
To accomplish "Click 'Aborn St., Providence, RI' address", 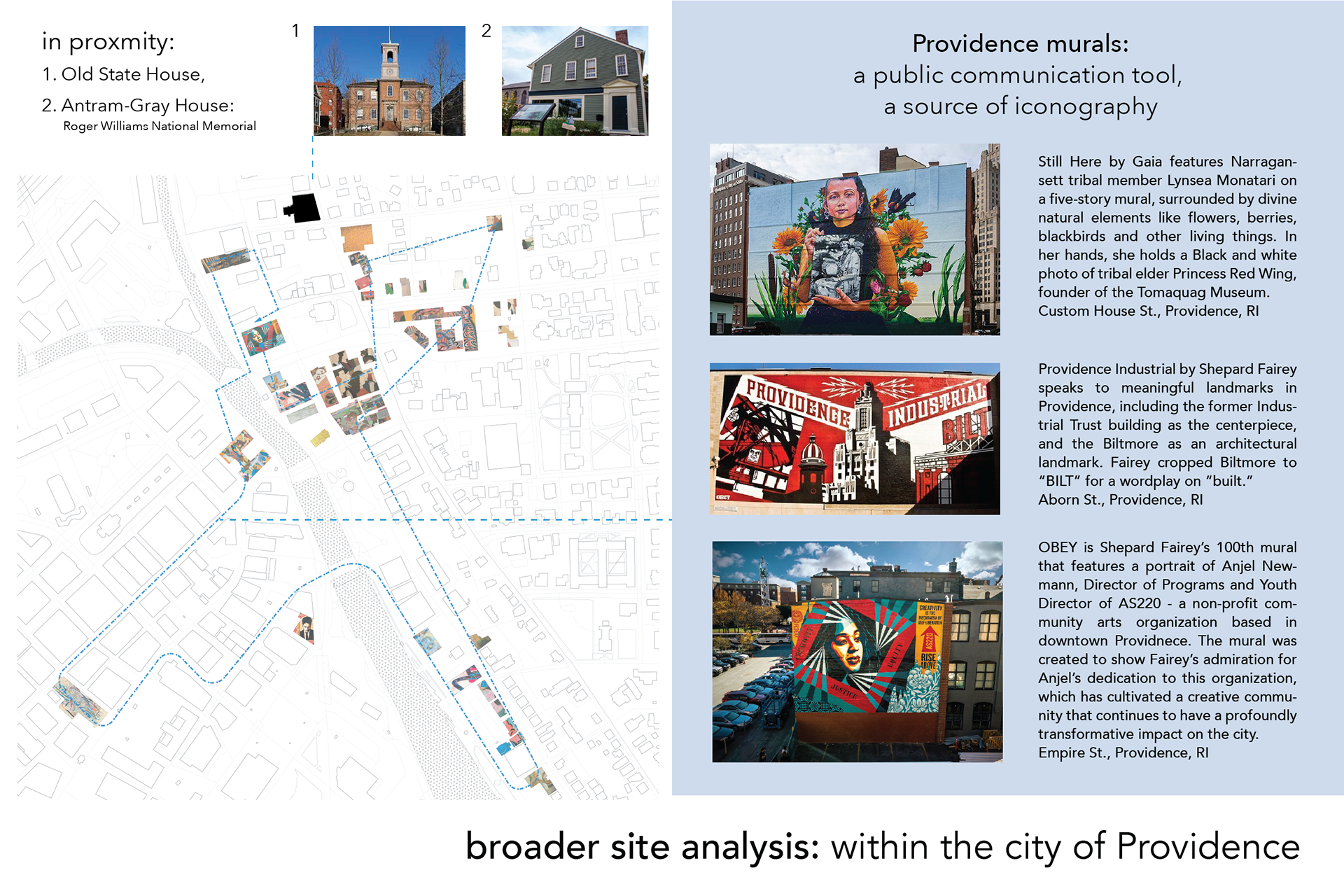I will pyautogui.click(x=1120, y=500).
